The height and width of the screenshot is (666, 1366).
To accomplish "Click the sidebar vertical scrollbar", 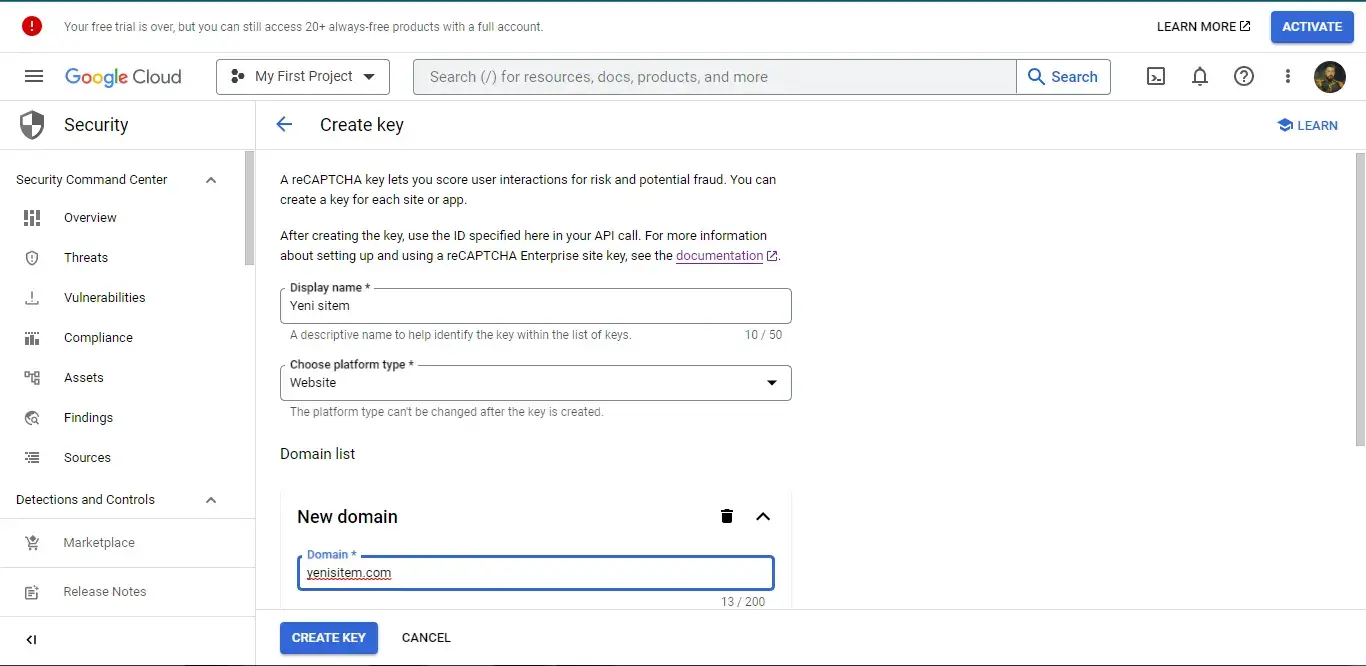I will (x=250, y=208).
